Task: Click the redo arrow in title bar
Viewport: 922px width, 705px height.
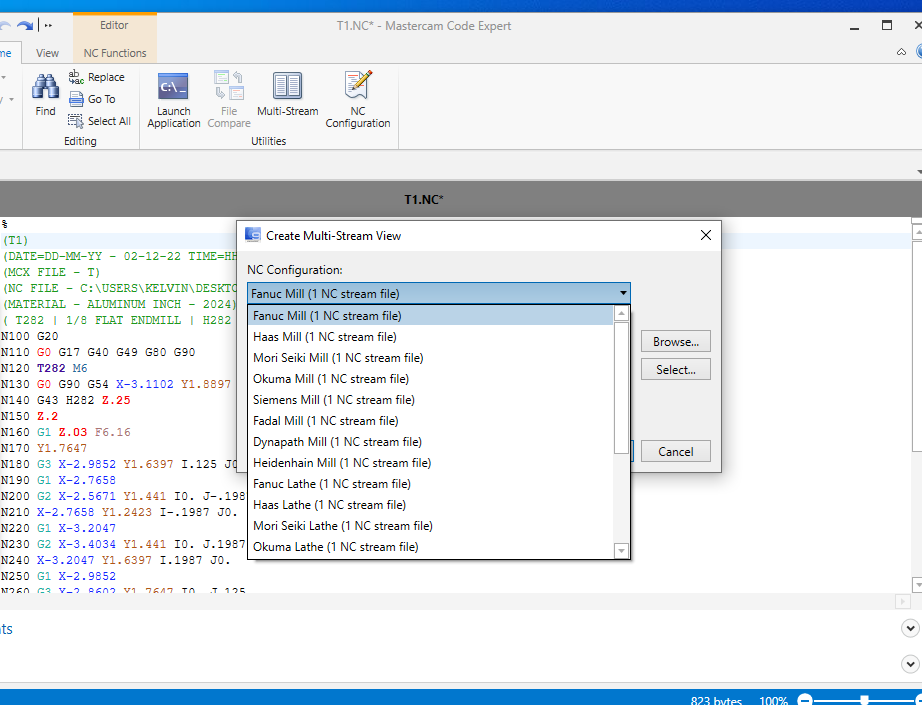Action: pos(25,25)
